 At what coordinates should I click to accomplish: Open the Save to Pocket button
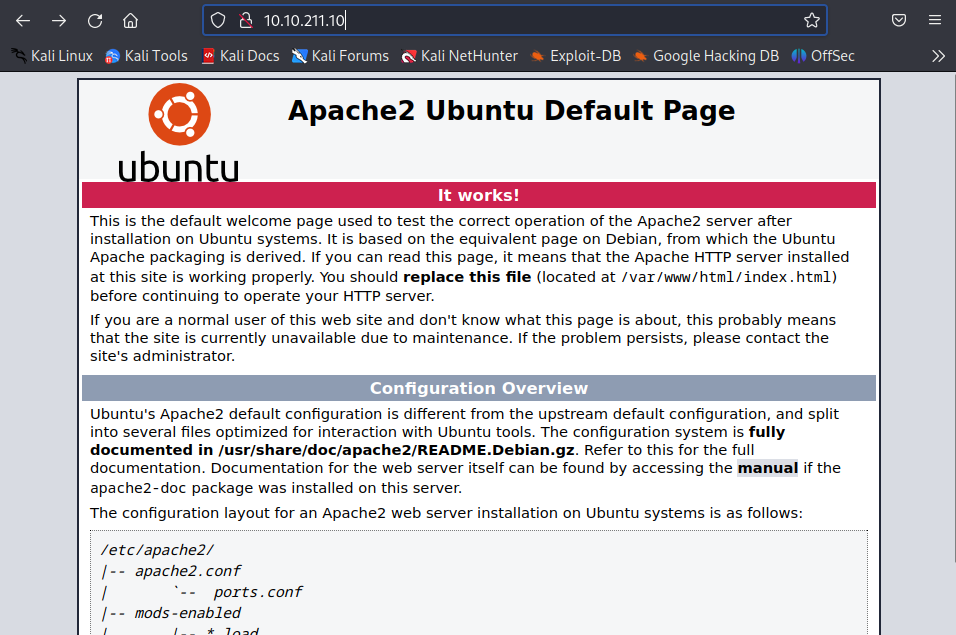pyautogui.click(x=899, y=21)
